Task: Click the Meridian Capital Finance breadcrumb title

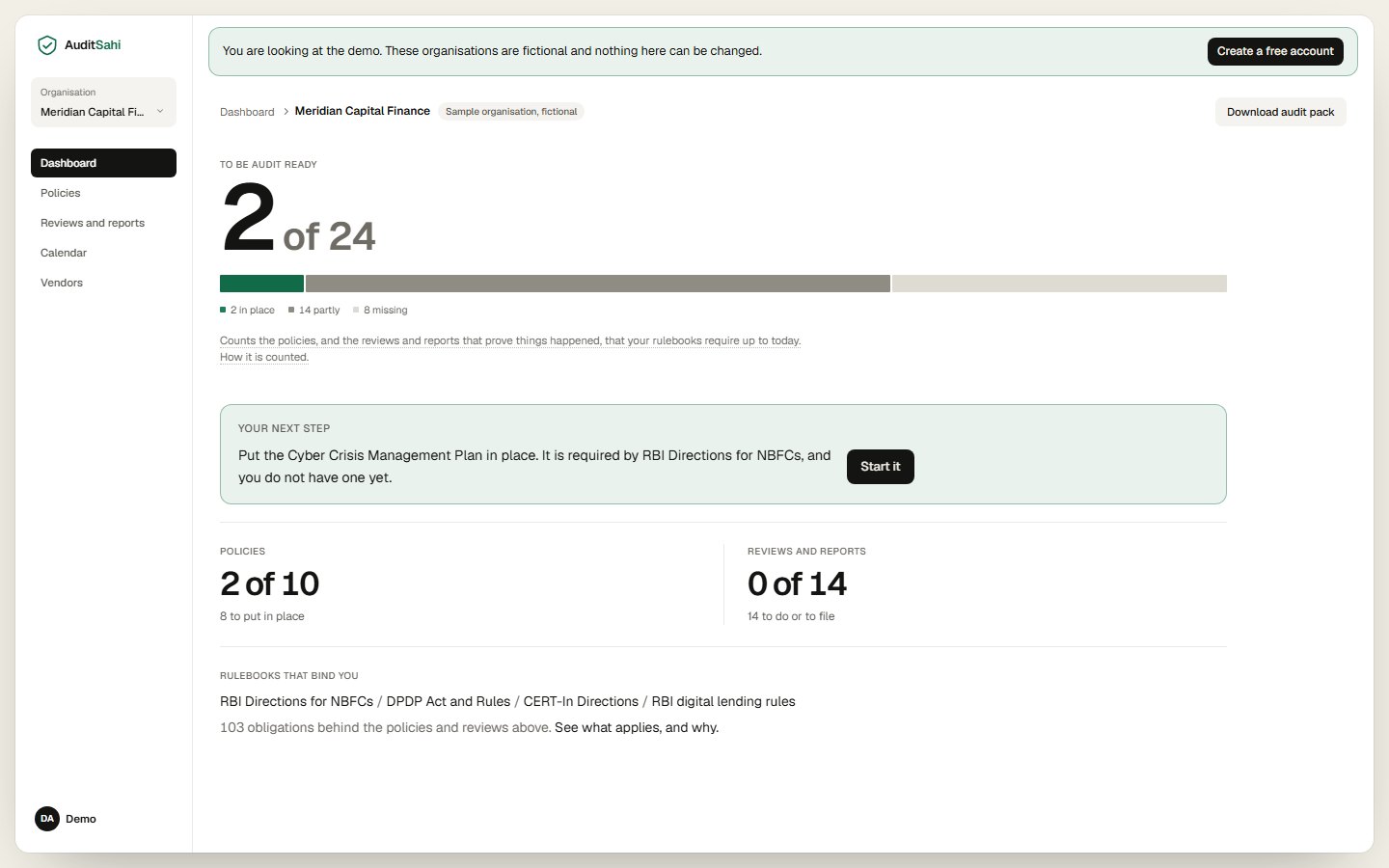Action: pyautogui.click(x=363, y=111)
